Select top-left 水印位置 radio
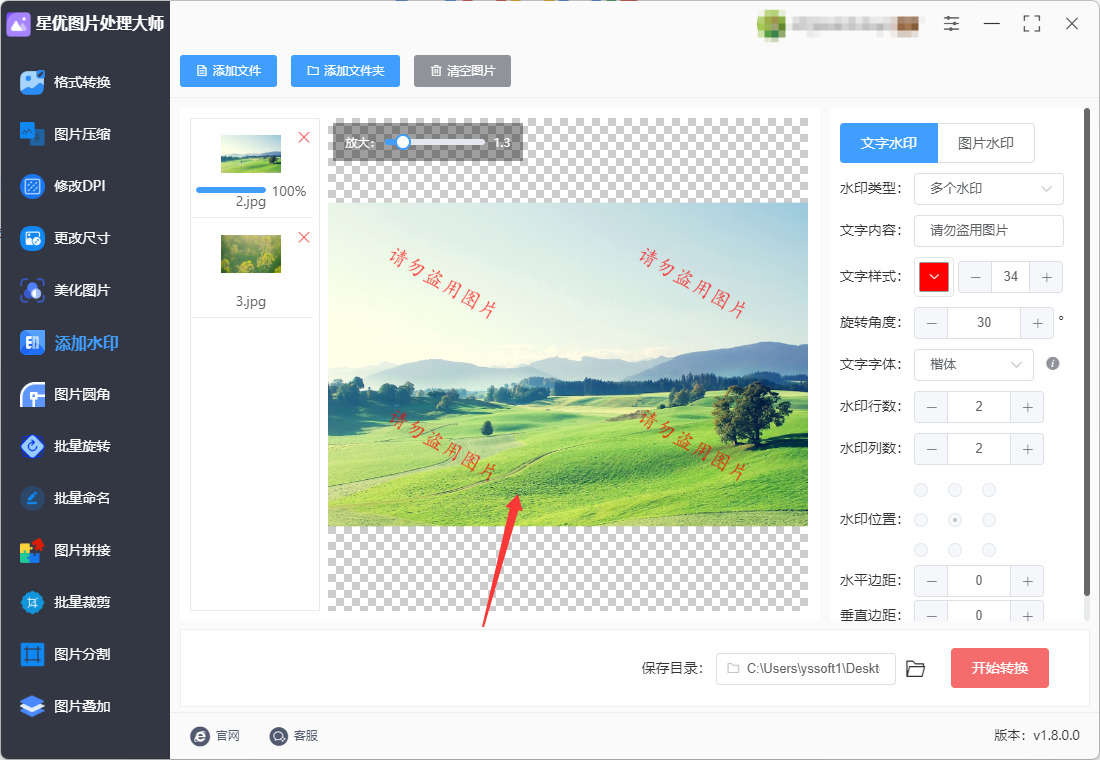The width and height of the screenshot is (1100, 760). tap(921, 490)
